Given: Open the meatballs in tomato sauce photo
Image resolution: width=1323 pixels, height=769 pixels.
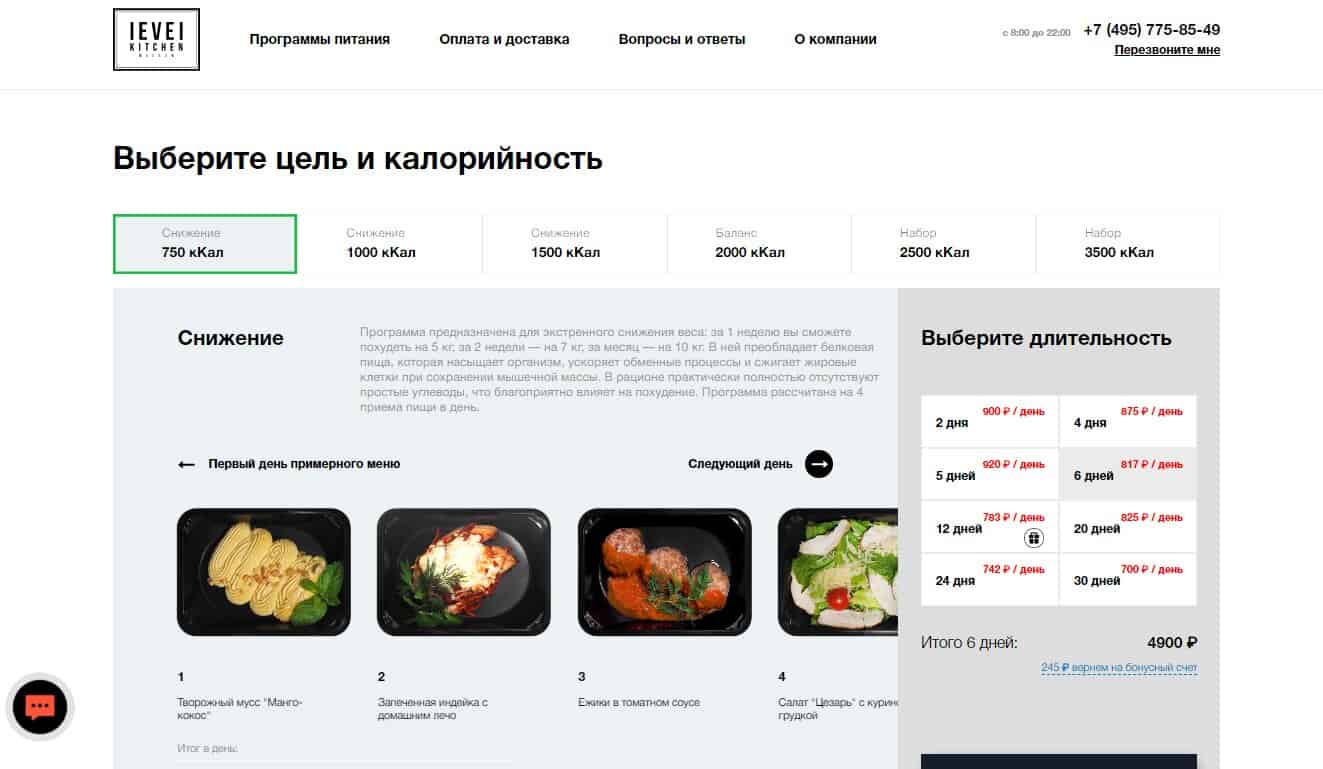Looking at the screenshot, I should pos(665,572).
